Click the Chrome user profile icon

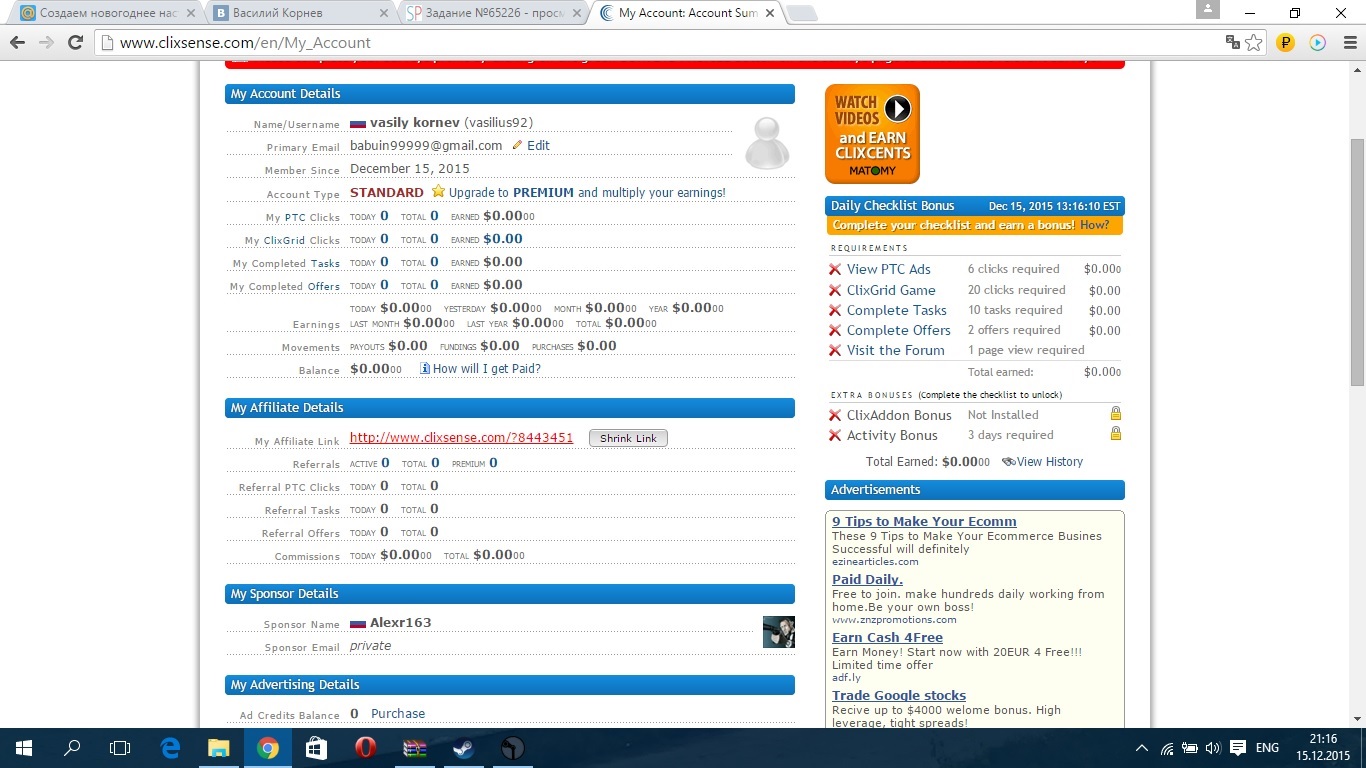click(1208, 10)
